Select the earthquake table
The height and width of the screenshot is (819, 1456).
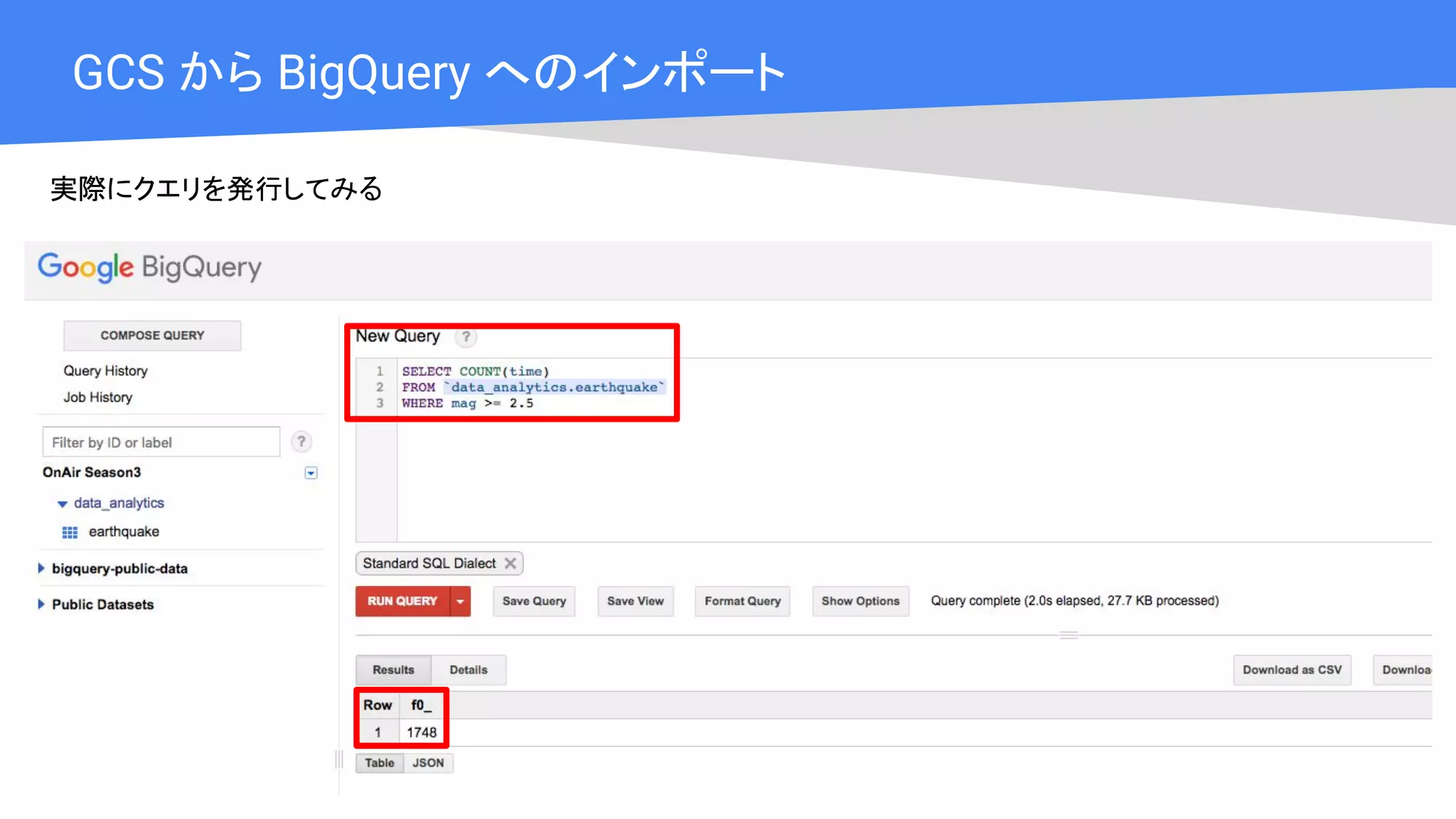point(124,532)
